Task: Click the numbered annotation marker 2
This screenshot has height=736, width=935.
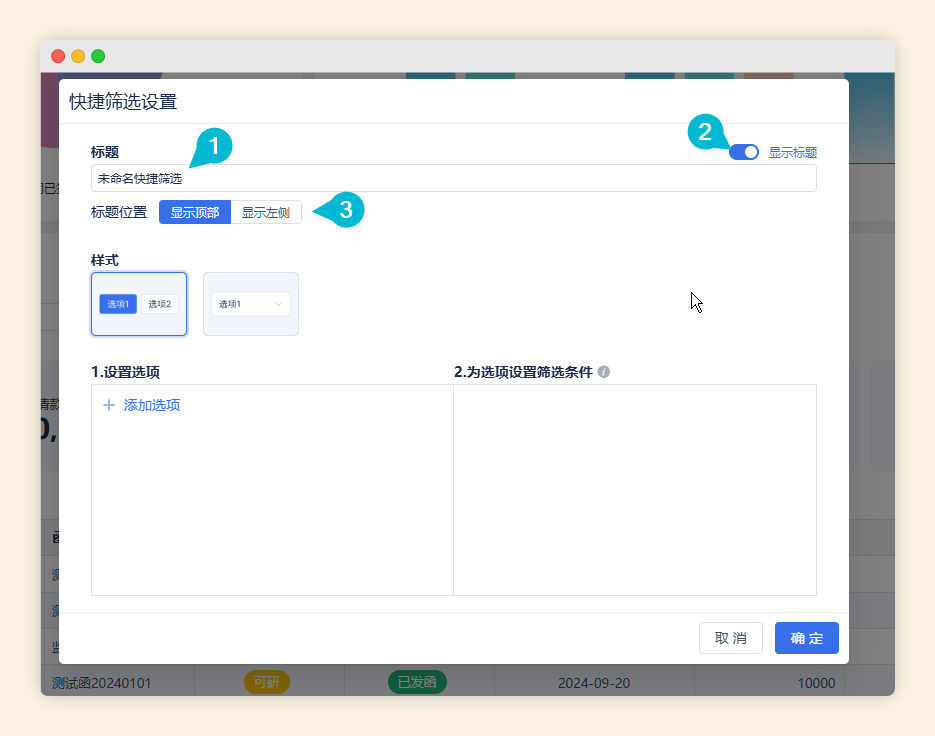Action: pyautogui.click(x=705, y=132)
